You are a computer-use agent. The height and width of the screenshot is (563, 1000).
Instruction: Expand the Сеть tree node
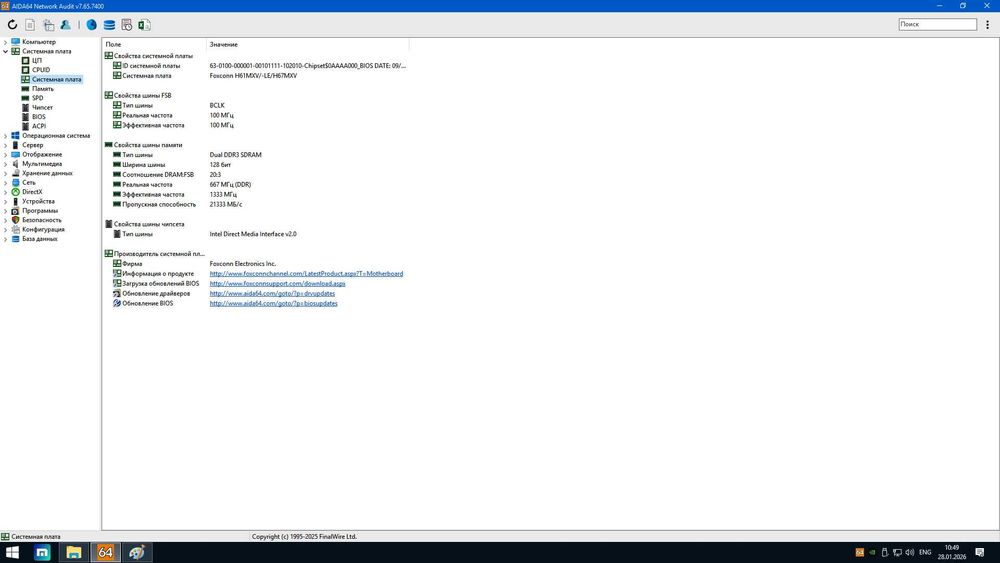tap(6, 182)
